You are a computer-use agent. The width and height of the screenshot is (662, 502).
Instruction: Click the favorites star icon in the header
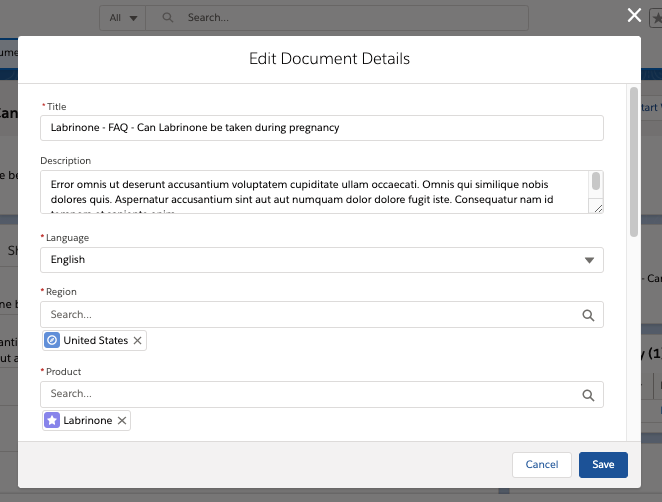tap(655, 18)
